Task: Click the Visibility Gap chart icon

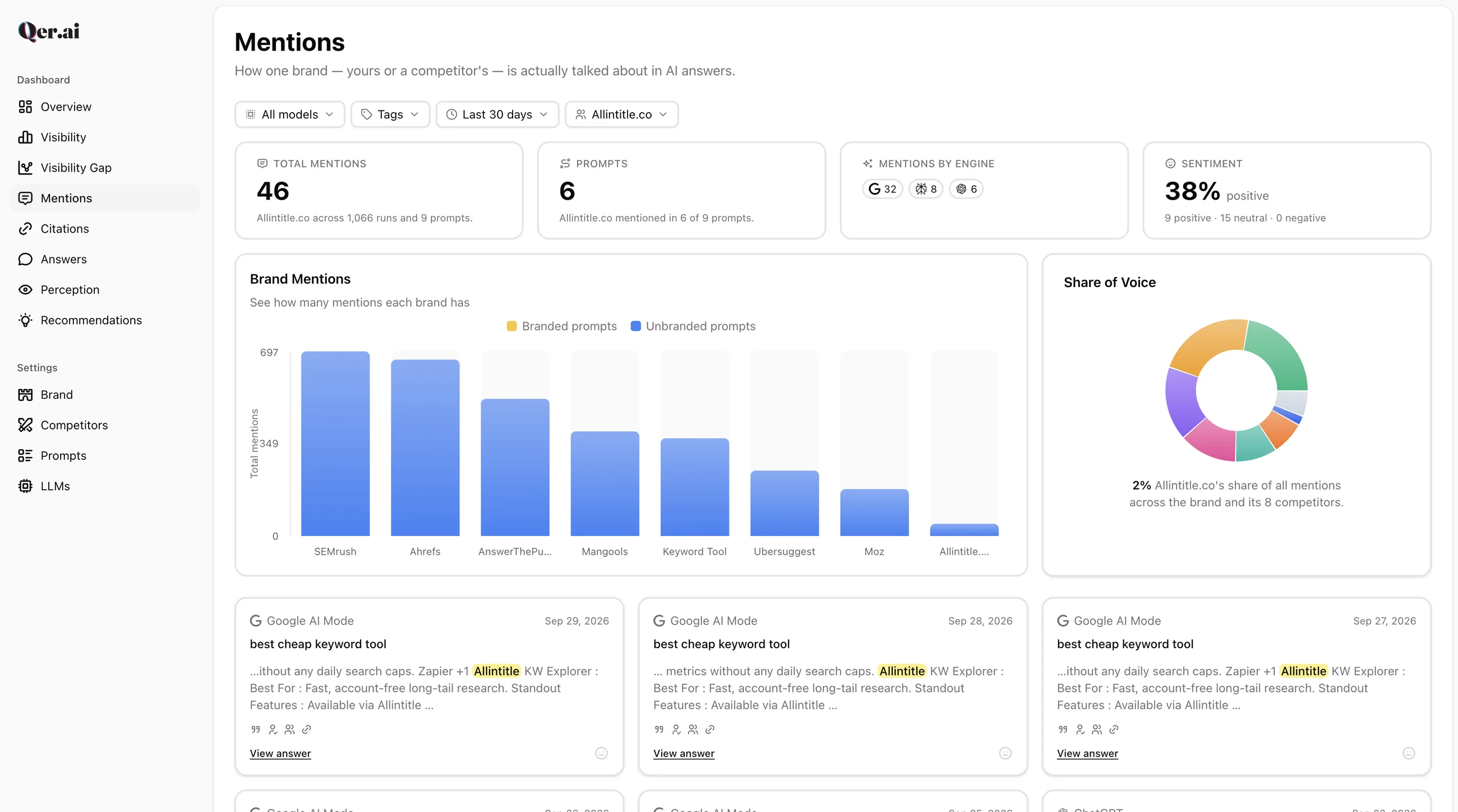Action: pyautogui.click(x=25, y=168)
